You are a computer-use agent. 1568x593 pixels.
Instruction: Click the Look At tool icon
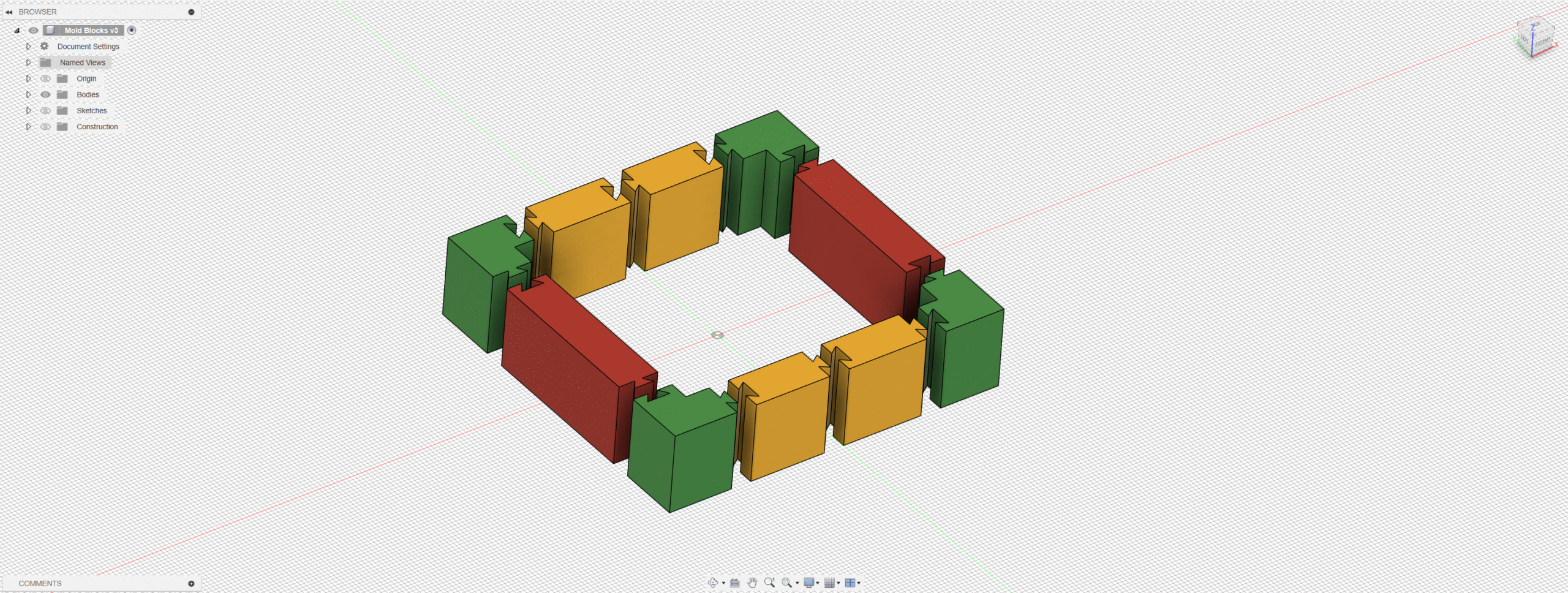[x=735, y=583]
